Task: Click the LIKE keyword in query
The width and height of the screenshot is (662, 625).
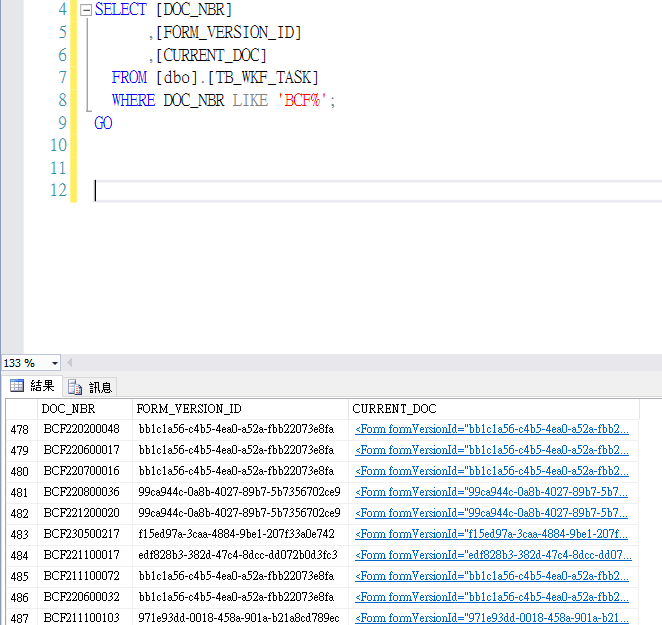Action: click(x=250, y=101)
